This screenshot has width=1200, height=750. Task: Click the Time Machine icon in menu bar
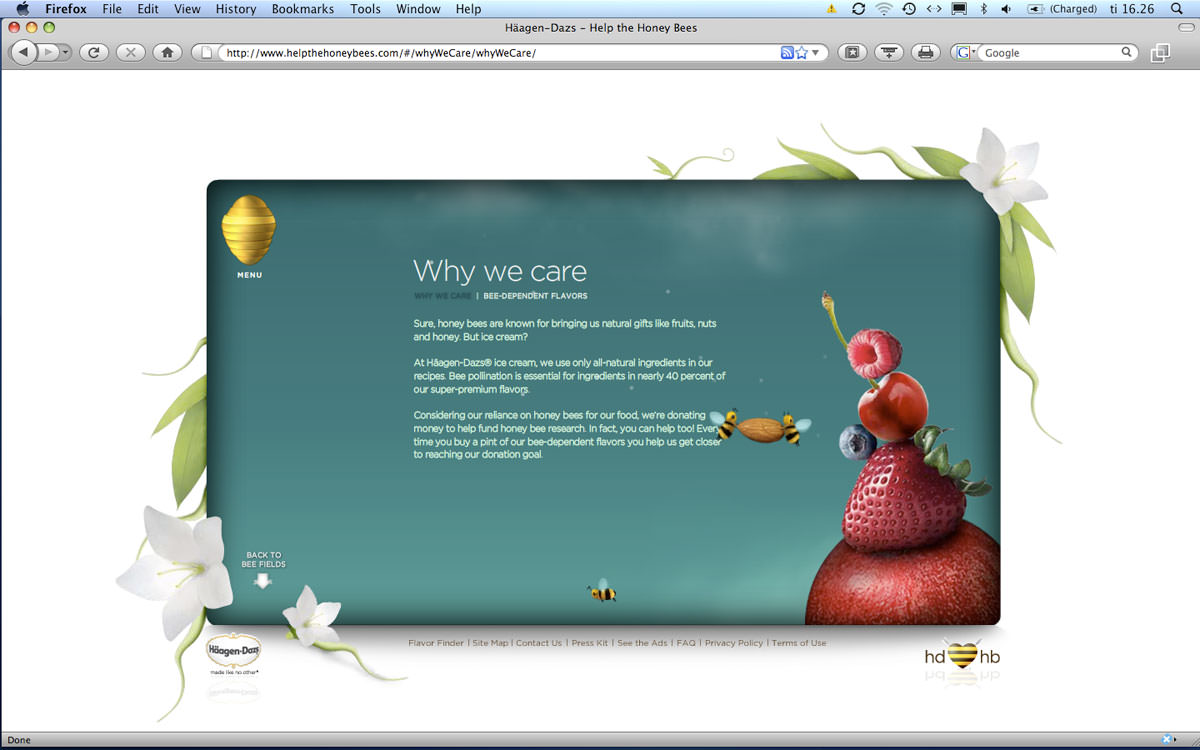909,9
